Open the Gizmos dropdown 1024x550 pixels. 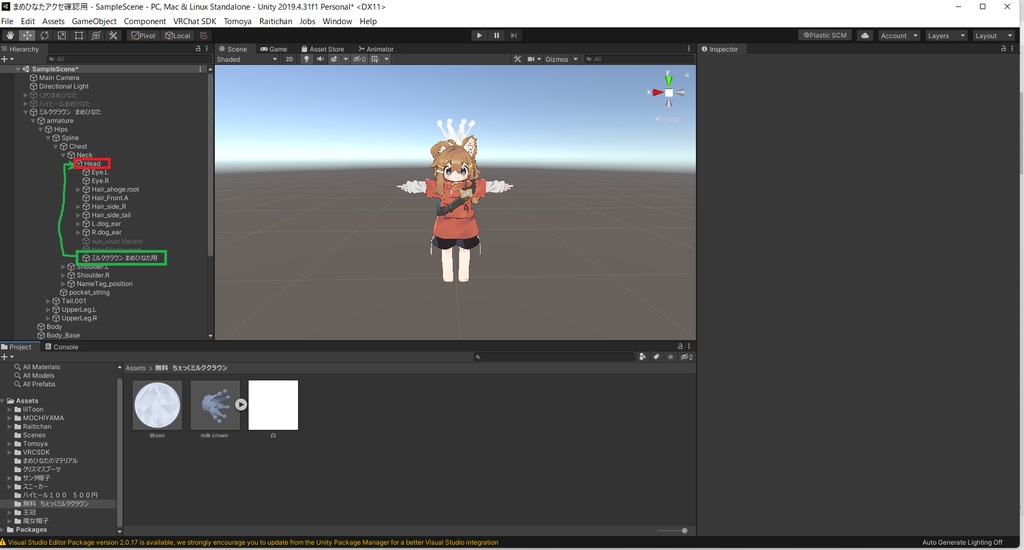561,59
